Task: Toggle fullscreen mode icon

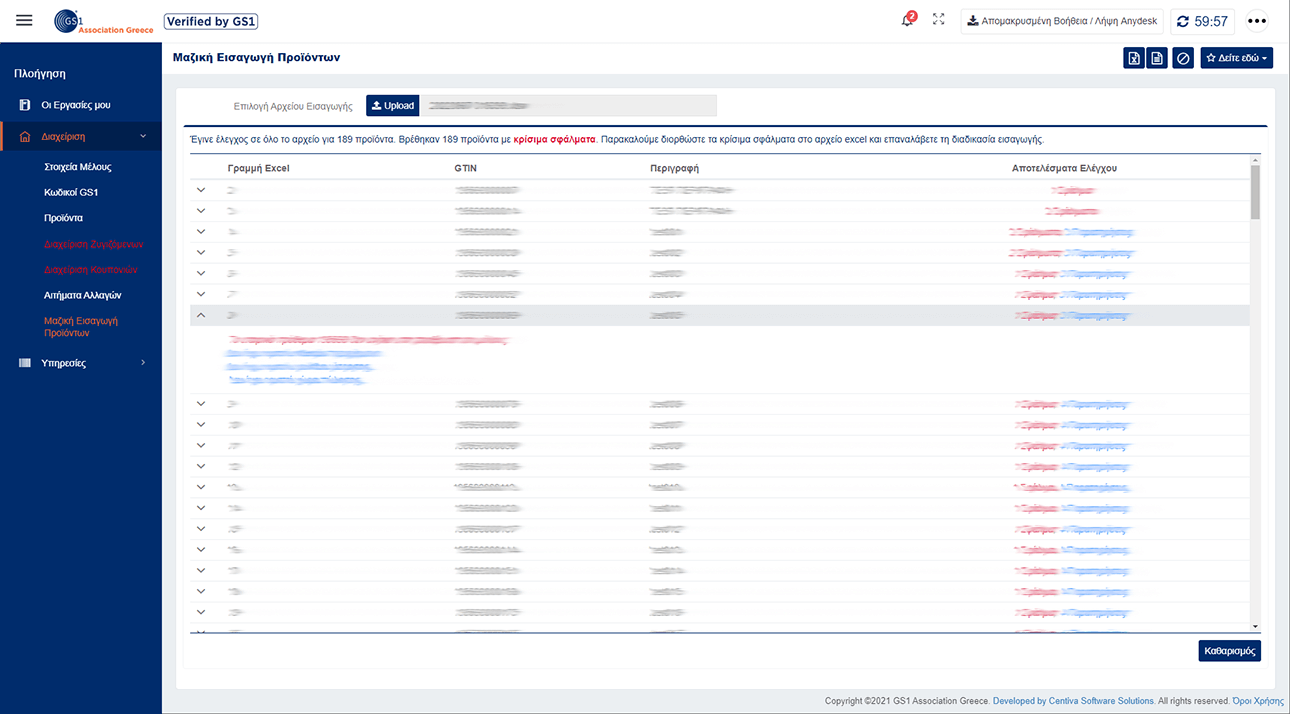Action: click(x=938, y=20)
